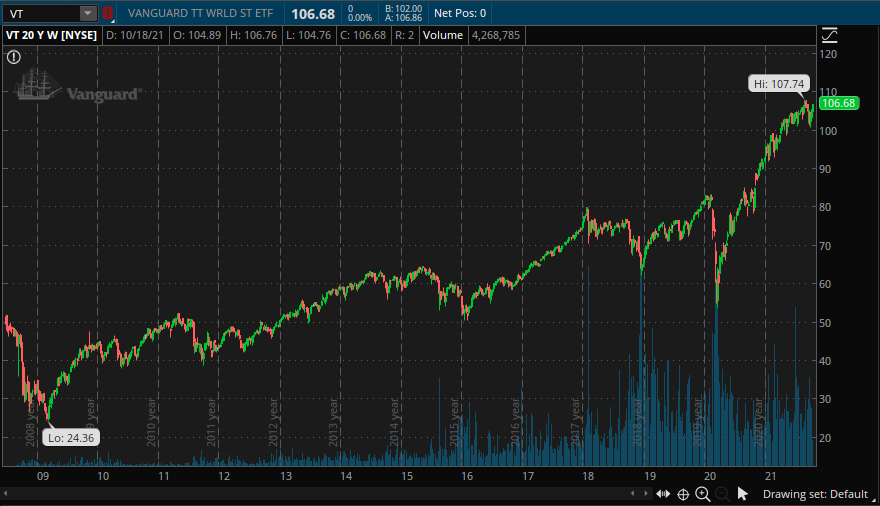Open the chart price scale settings icon
Image resolution: width=880 pixels, height=506 pixels.
point(829,35)
